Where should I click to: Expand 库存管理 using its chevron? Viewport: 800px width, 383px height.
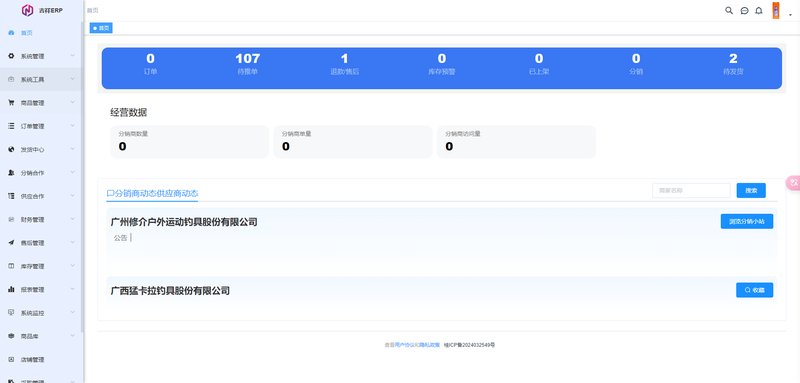click(72, 266)
